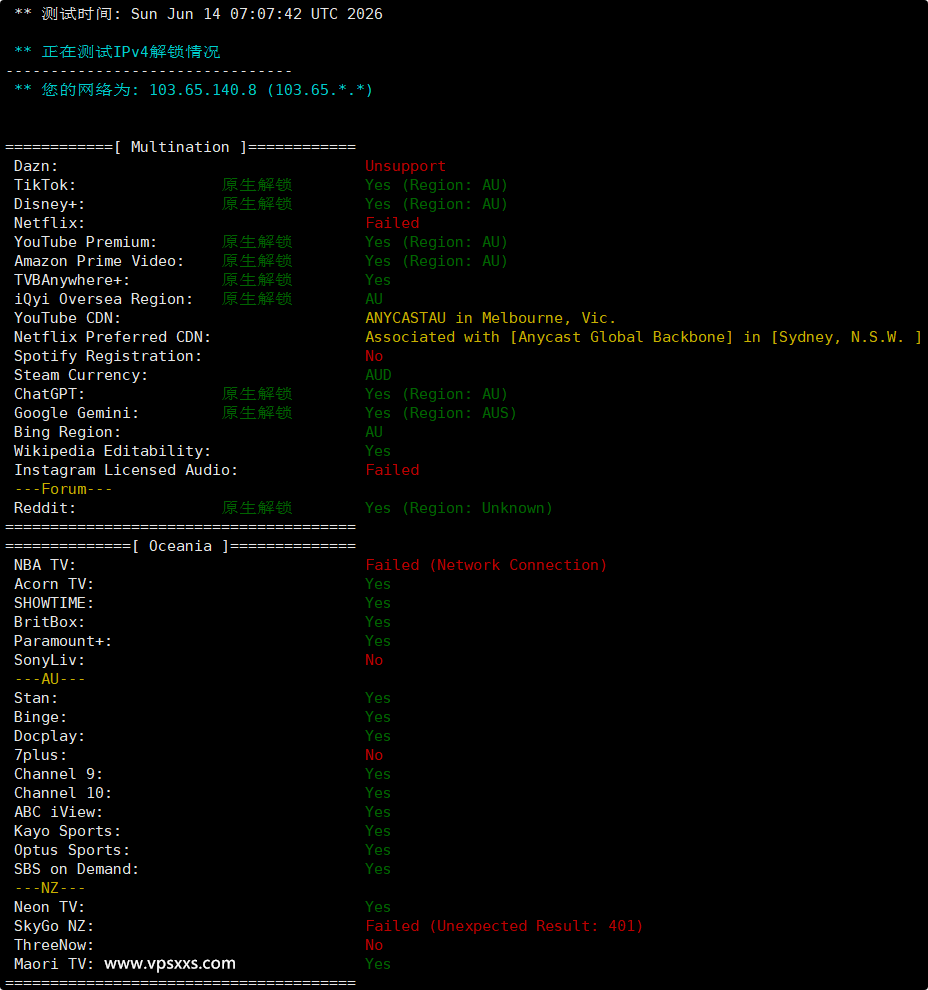Screen dimensions: 928x990
Task: Click the '---Forum---' subsection heading
Action: [x=63, y=489]
